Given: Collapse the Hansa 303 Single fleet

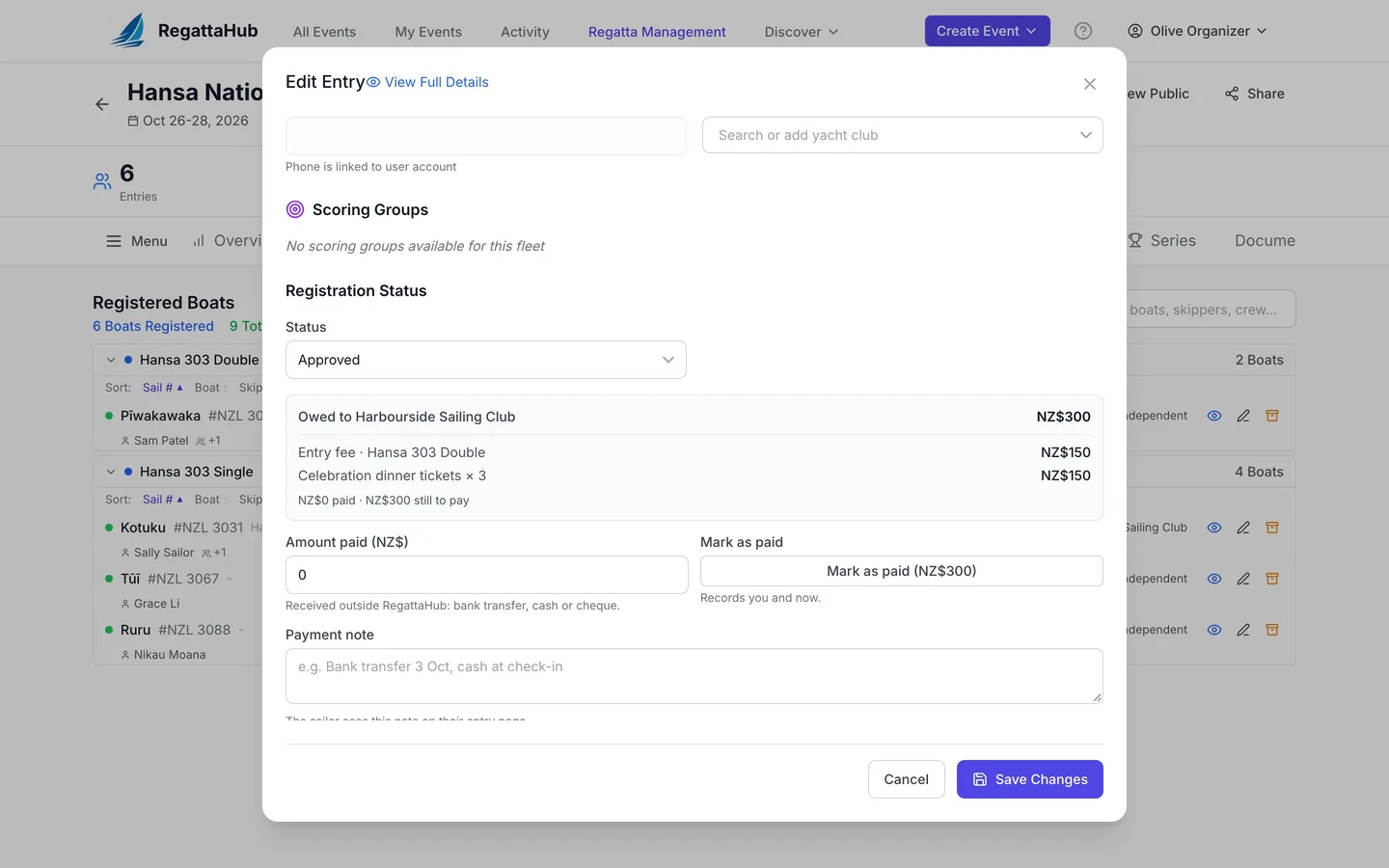Looking at the screenshot, I should (x=111, y=472).
